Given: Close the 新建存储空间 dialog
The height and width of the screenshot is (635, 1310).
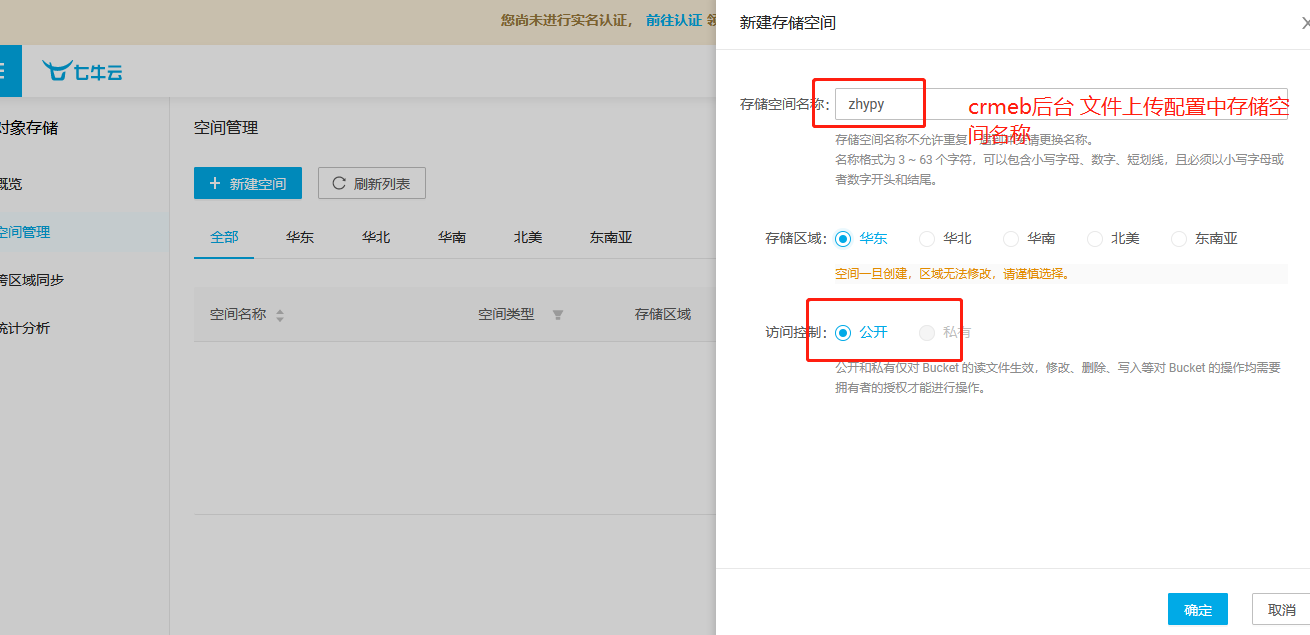Looking at the screenshot, I should 1304,23.
